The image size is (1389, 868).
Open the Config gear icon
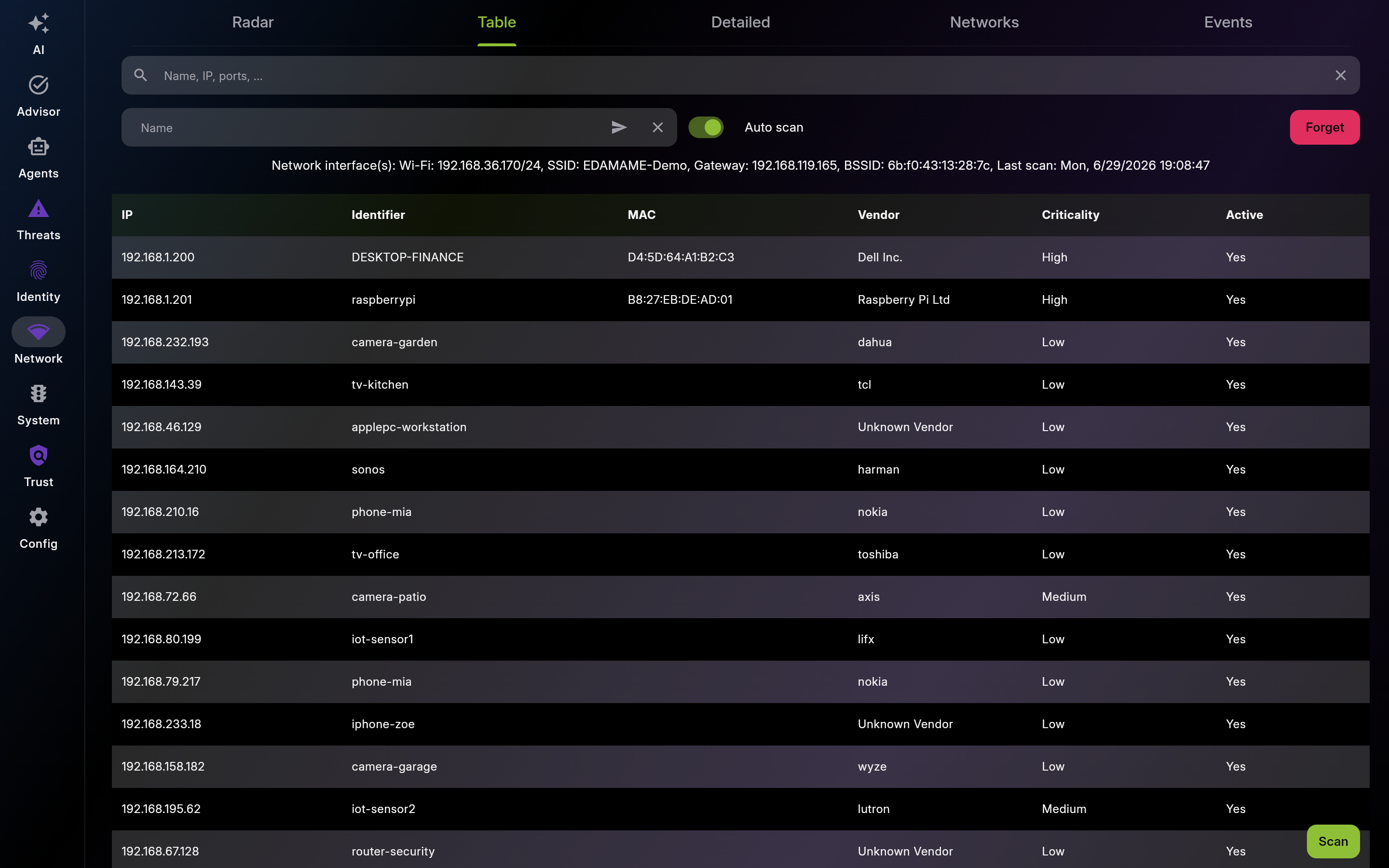pos(39,517)
